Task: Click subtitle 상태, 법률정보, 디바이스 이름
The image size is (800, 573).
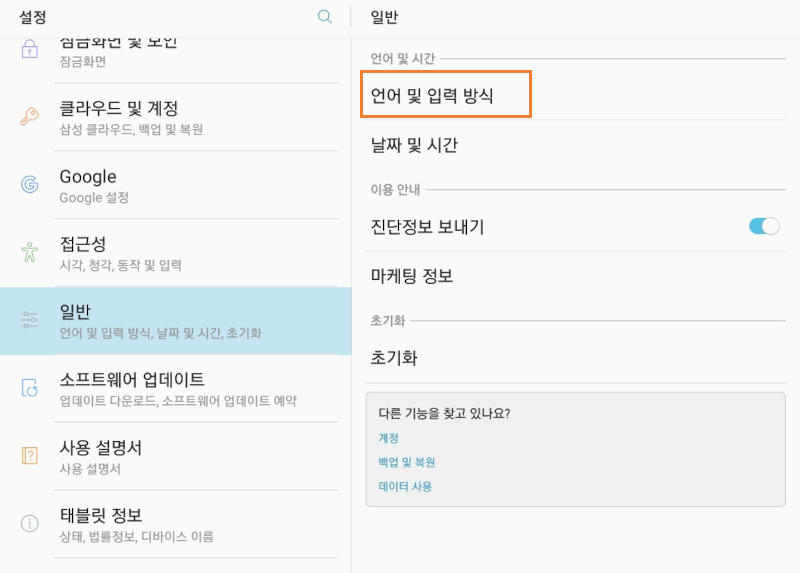Action: click(x=137, y=536)
